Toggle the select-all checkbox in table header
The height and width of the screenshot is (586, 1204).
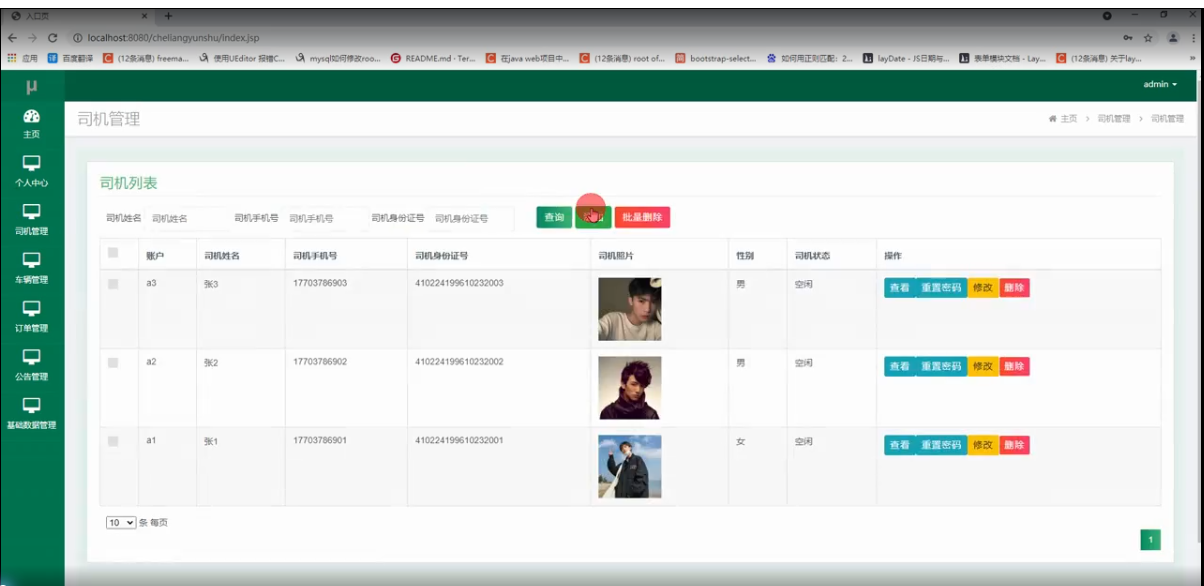(113, 253)
